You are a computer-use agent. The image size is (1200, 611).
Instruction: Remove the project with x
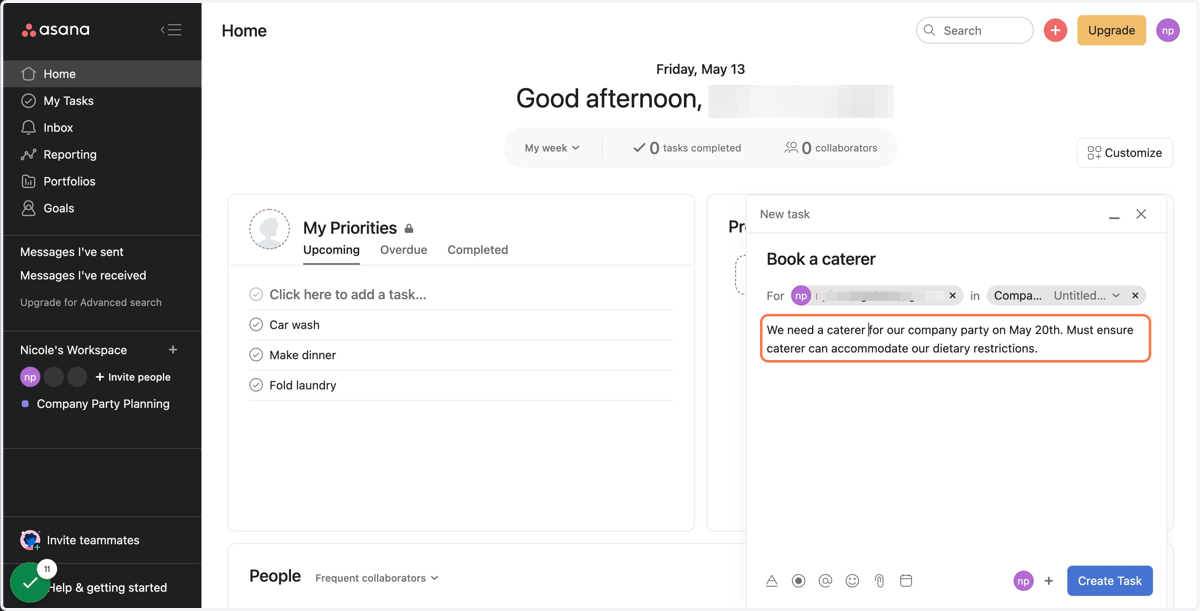pyautogui.click(x=1135, y=296)
